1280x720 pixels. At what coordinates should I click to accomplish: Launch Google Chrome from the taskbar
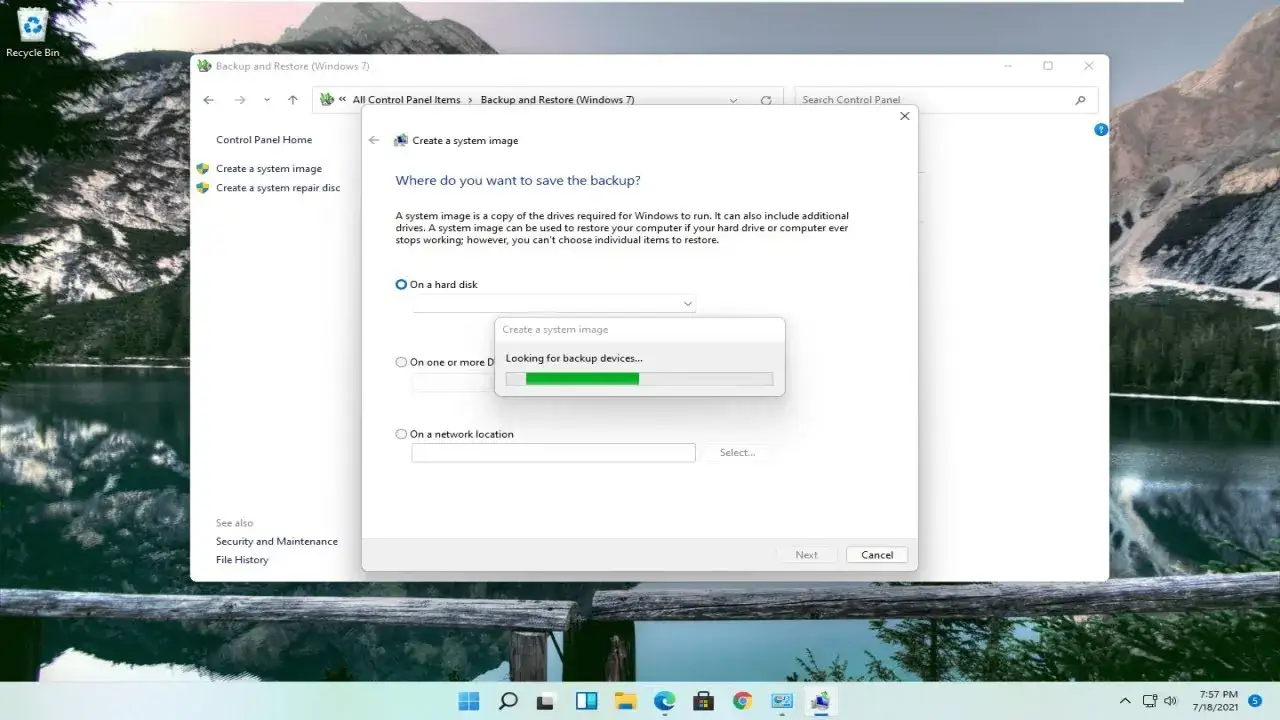pyautogui.click(x=742, y=701)
